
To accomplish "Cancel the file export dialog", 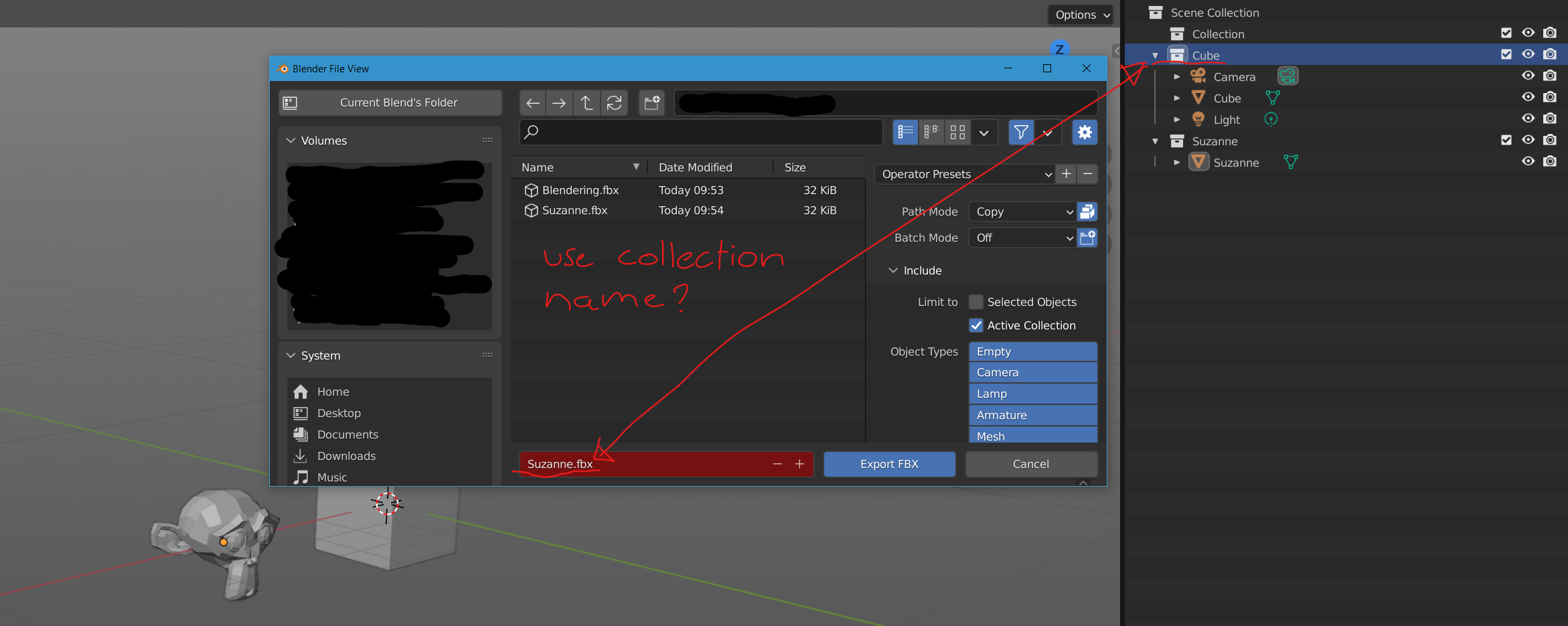I will (x=1031, y=464).
